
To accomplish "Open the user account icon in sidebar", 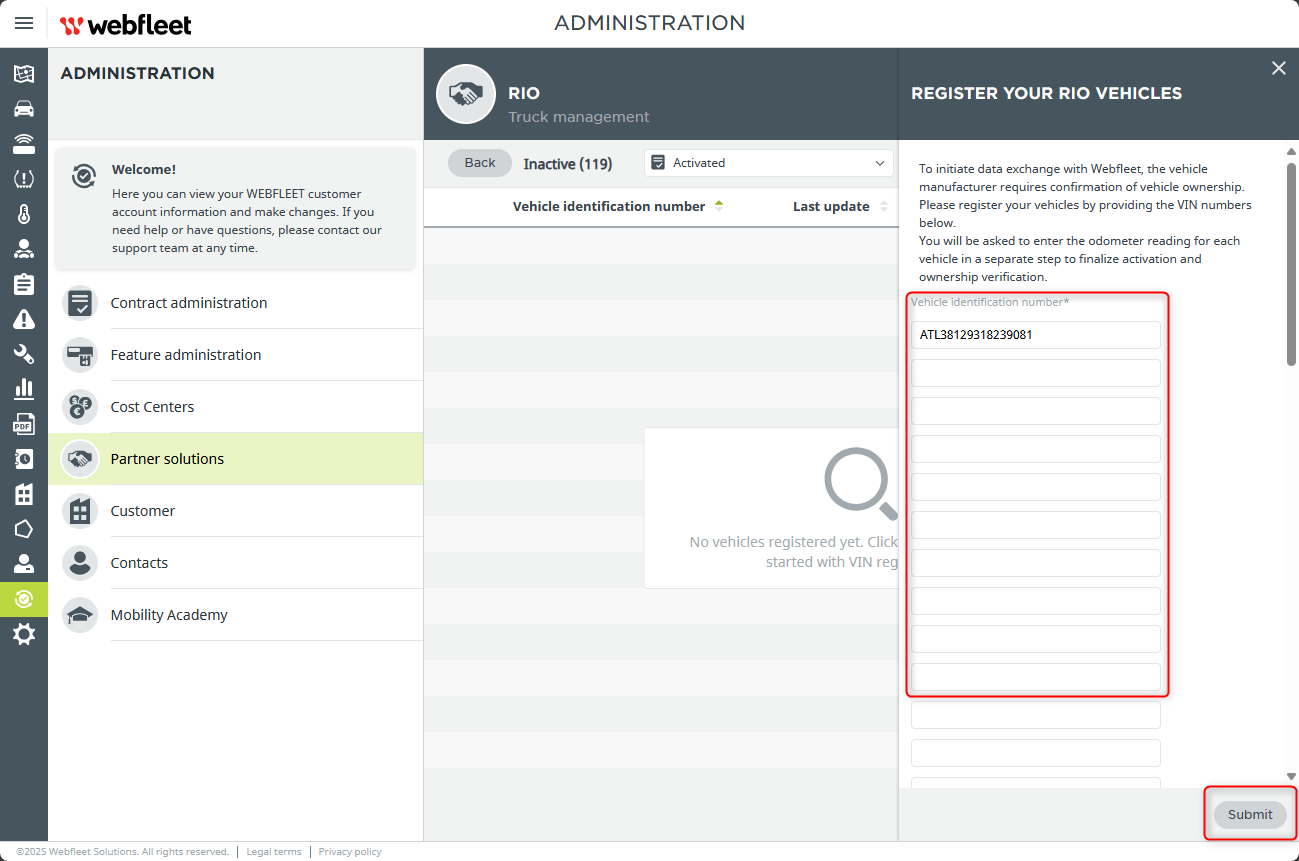I will [x=24, y=564].
